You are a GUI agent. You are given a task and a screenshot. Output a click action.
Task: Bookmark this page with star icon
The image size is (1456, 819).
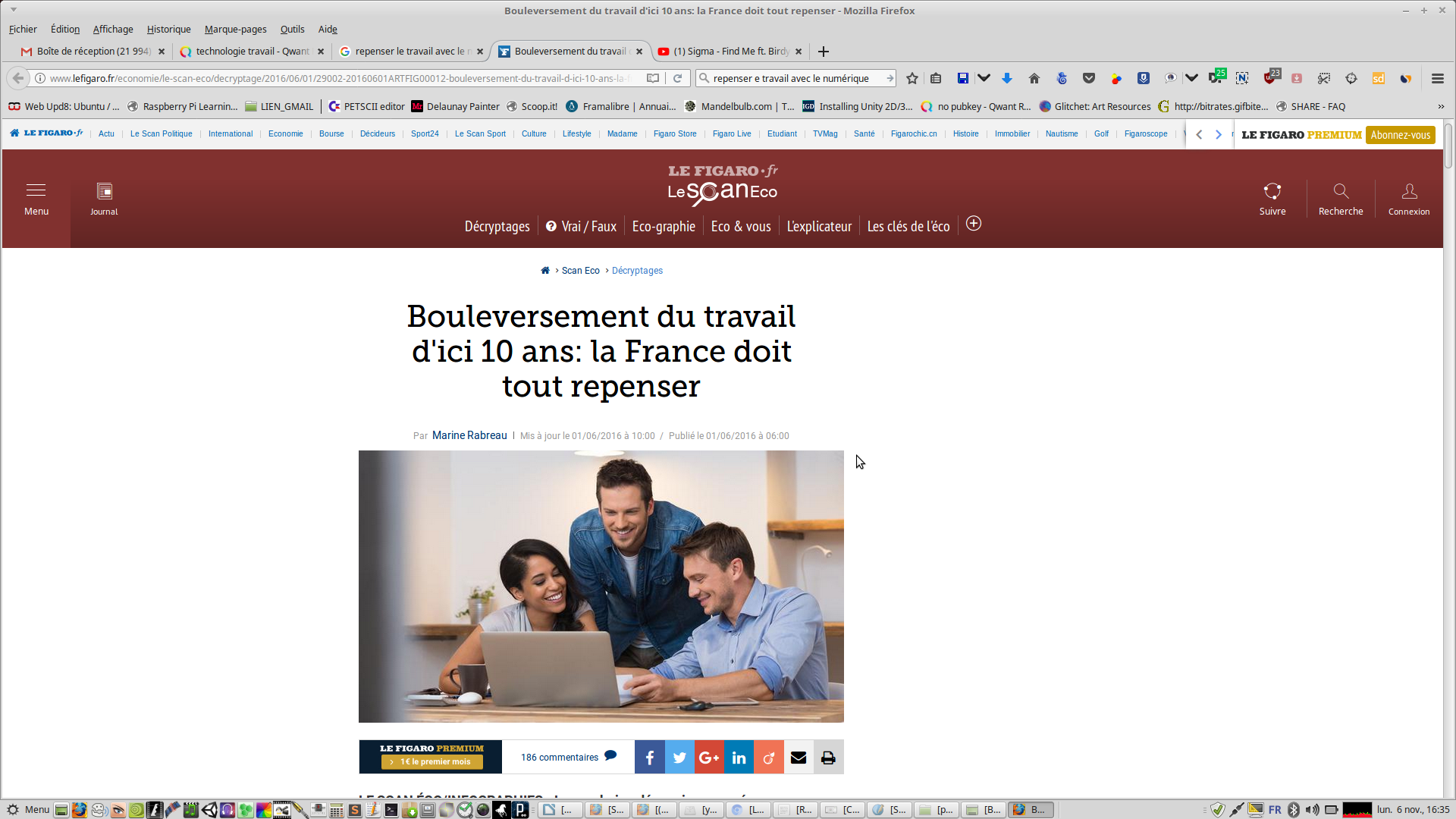point(912,78)
